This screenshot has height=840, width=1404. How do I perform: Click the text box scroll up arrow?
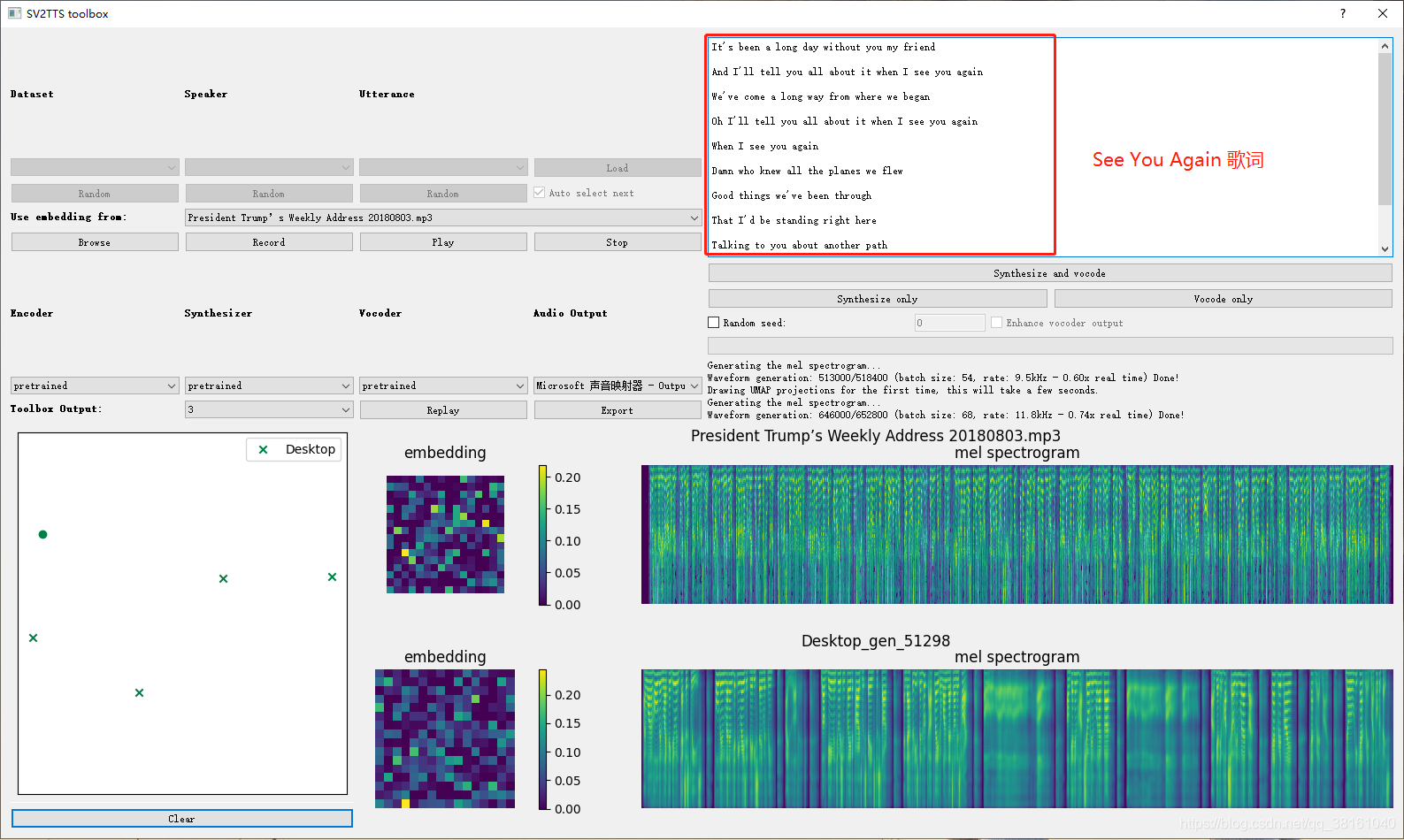1385,46
